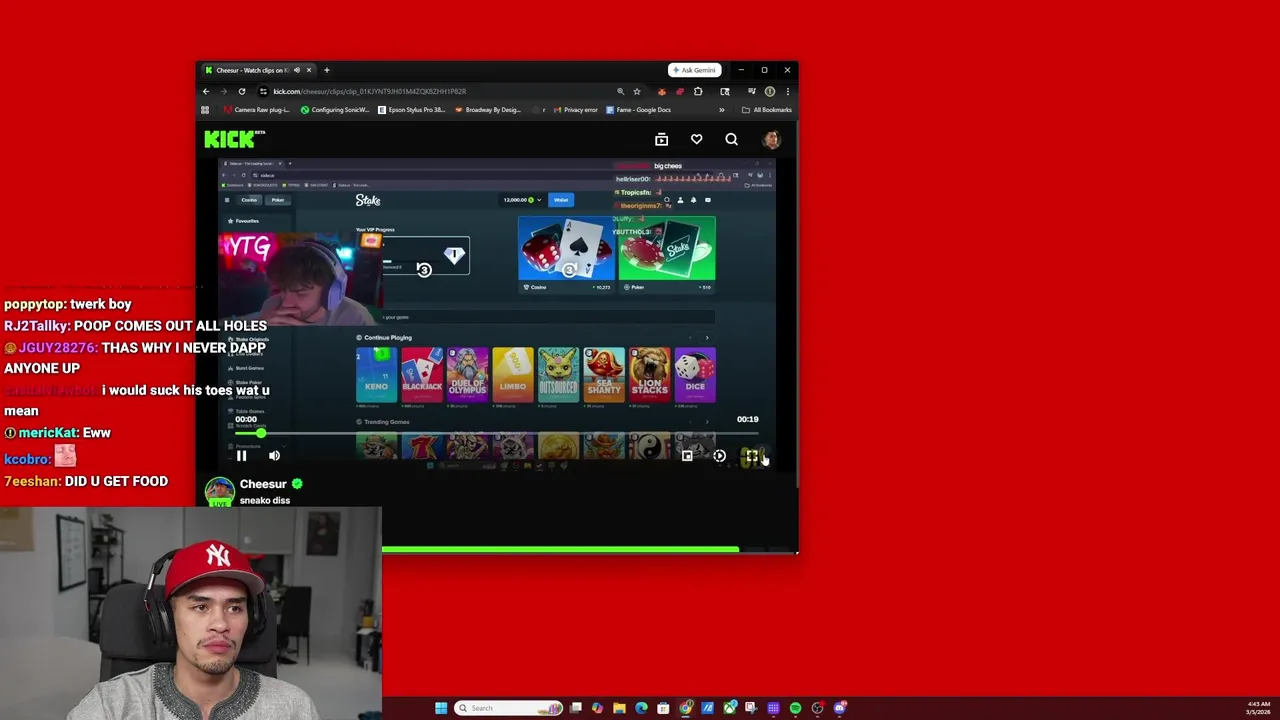The image size is (1280, 720).
Task: Select the Cheesur - Watch clips tab
Action: point(258,70)
